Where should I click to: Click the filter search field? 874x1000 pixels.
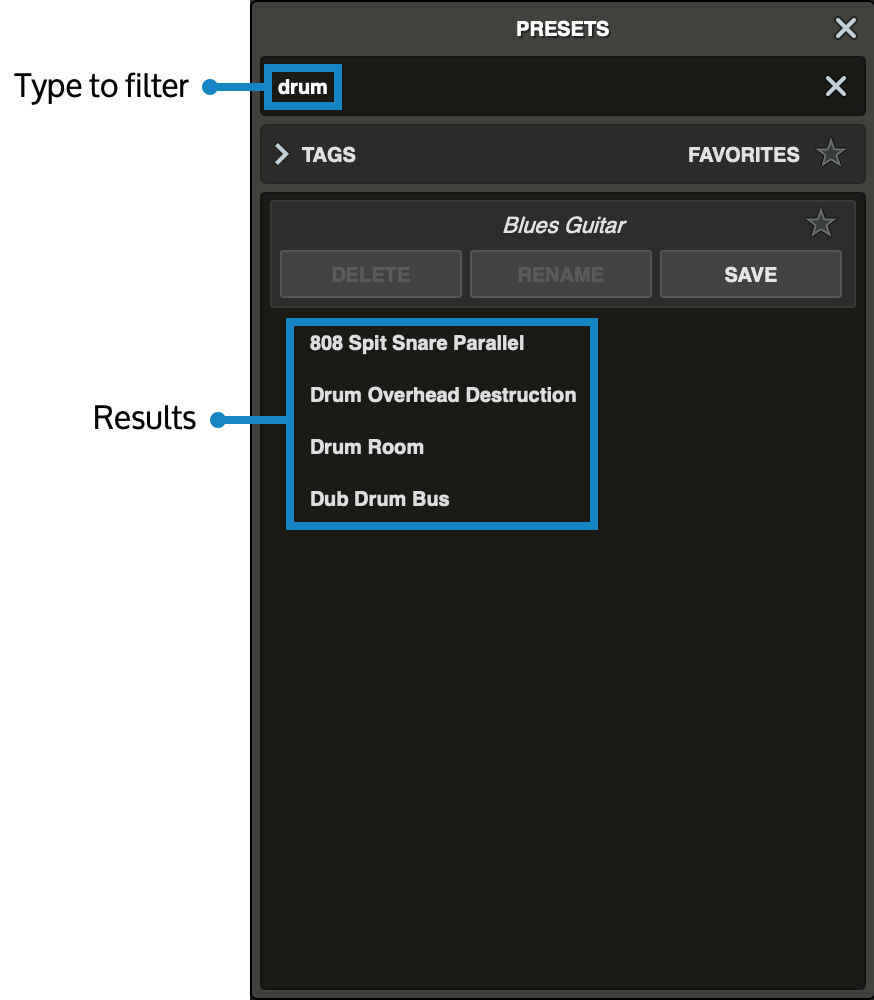[563, 86]
